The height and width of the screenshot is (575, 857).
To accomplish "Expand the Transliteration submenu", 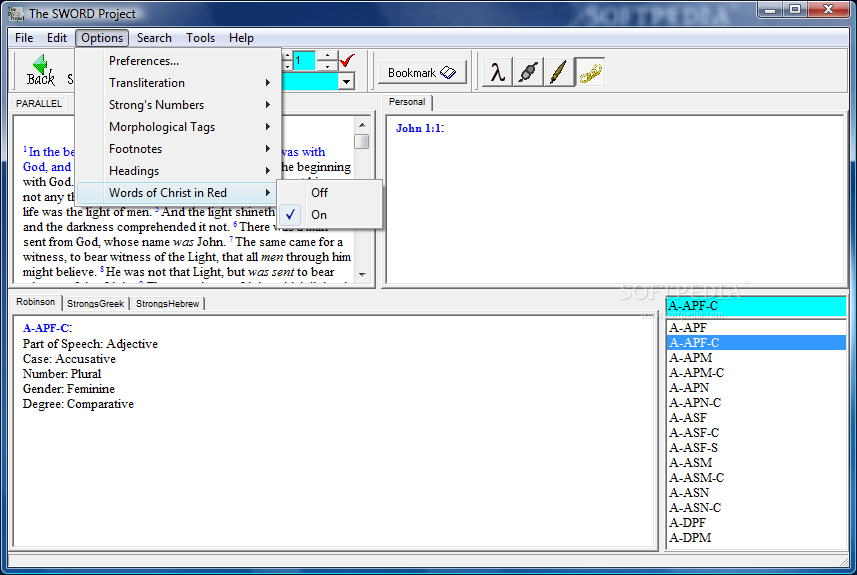I will click(x=178, y=83).
